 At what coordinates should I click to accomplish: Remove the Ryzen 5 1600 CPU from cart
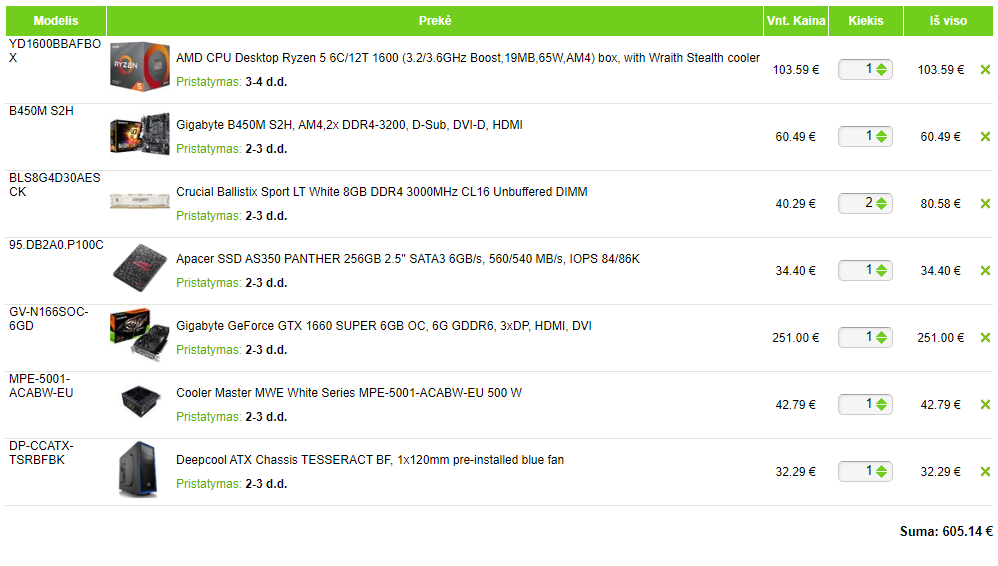[x=985, y=70]
